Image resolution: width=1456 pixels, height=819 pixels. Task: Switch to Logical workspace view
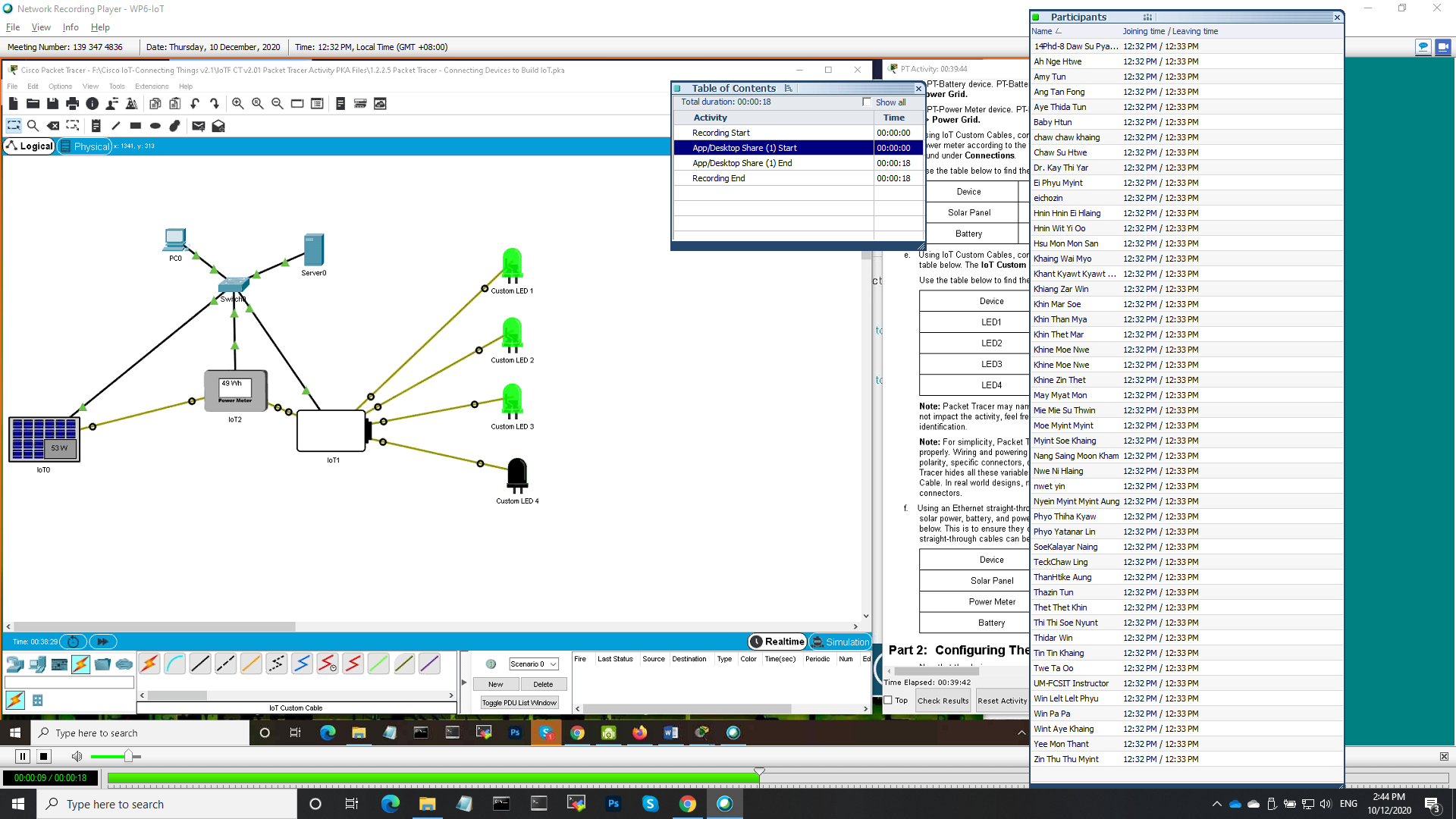pyautogui.click(x=30, y=146)
